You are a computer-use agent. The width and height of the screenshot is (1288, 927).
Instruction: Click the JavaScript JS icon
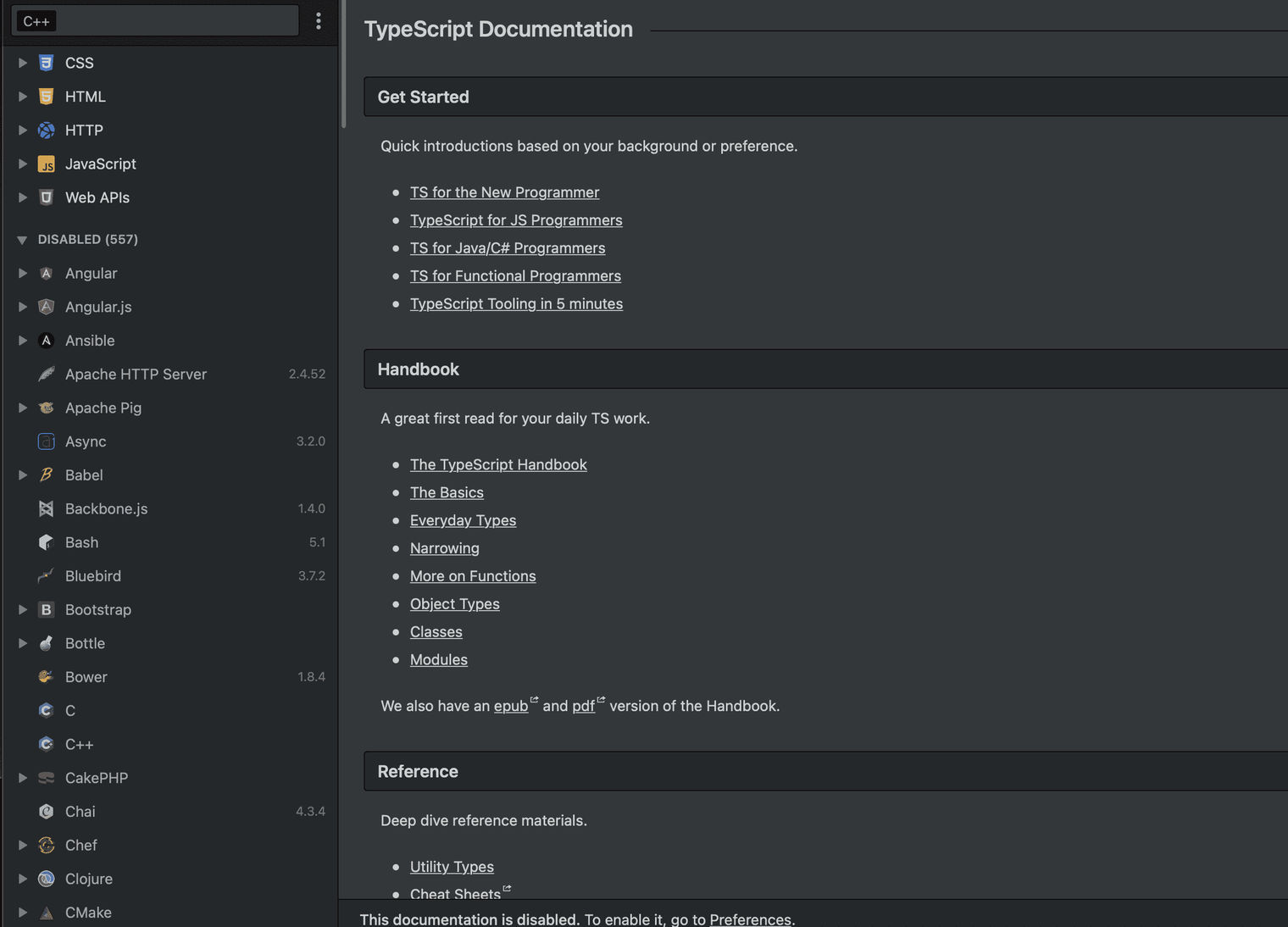point(47,164)
